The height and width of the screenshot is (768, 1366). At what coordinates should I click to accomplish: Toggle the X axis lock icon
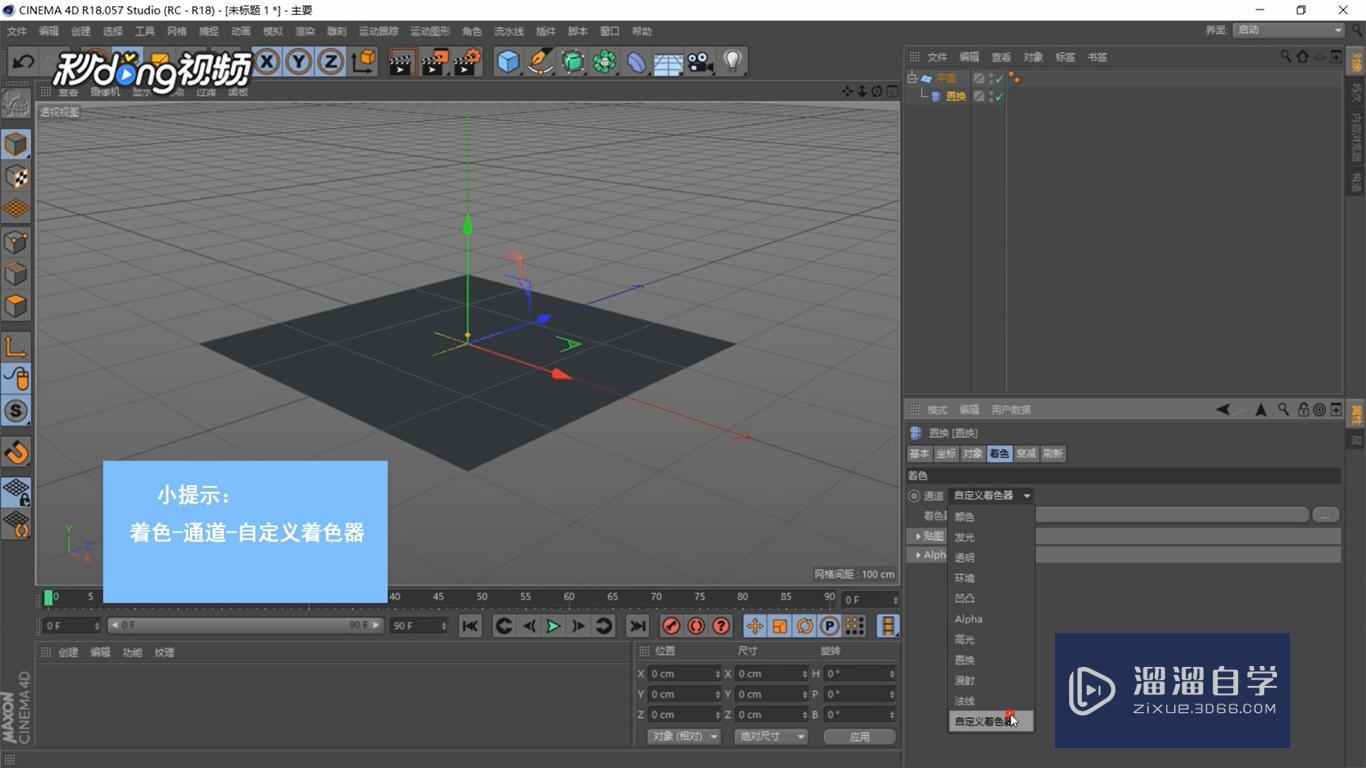266,62
